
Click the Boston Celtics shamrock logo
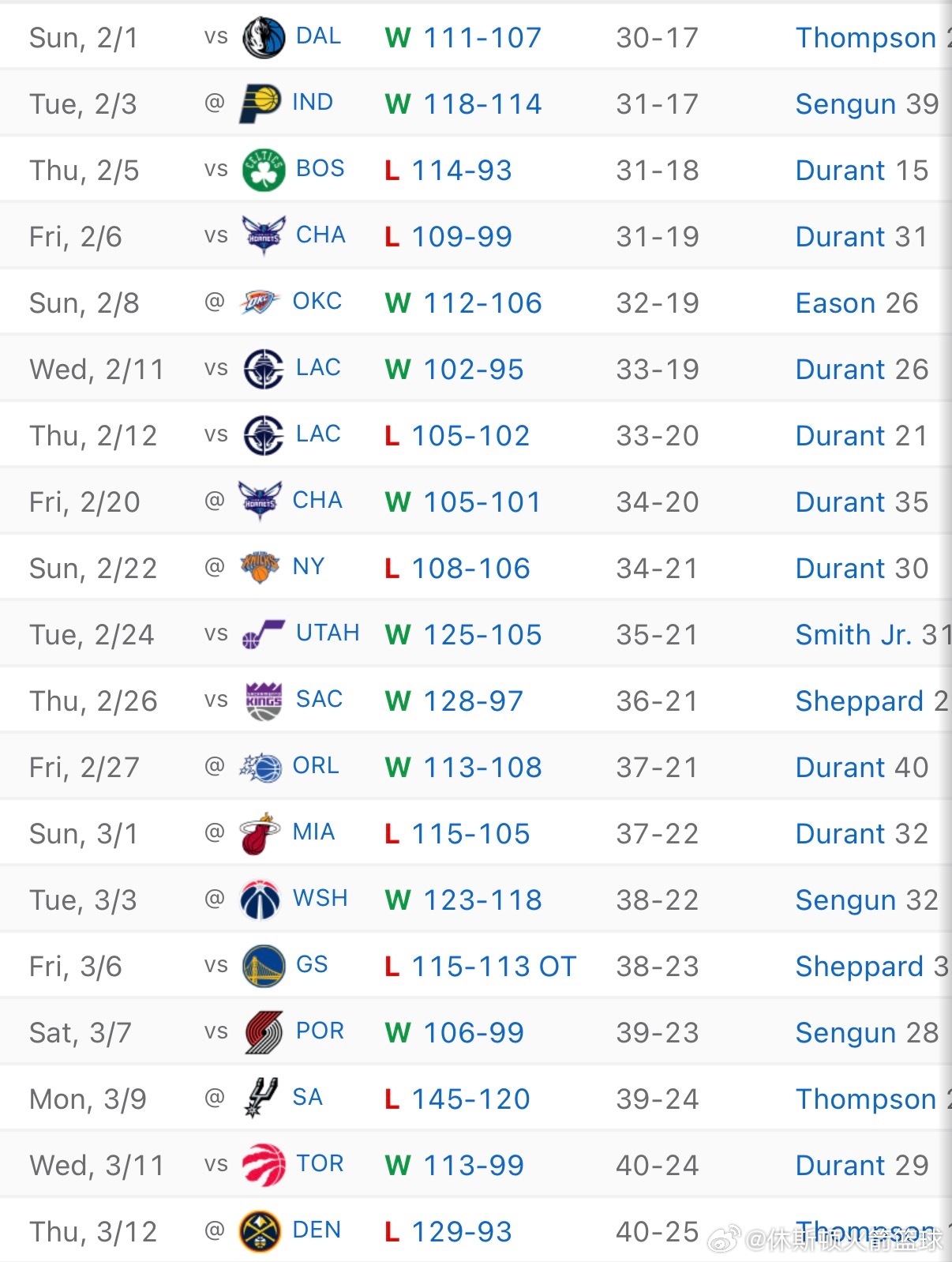[264, 170]
